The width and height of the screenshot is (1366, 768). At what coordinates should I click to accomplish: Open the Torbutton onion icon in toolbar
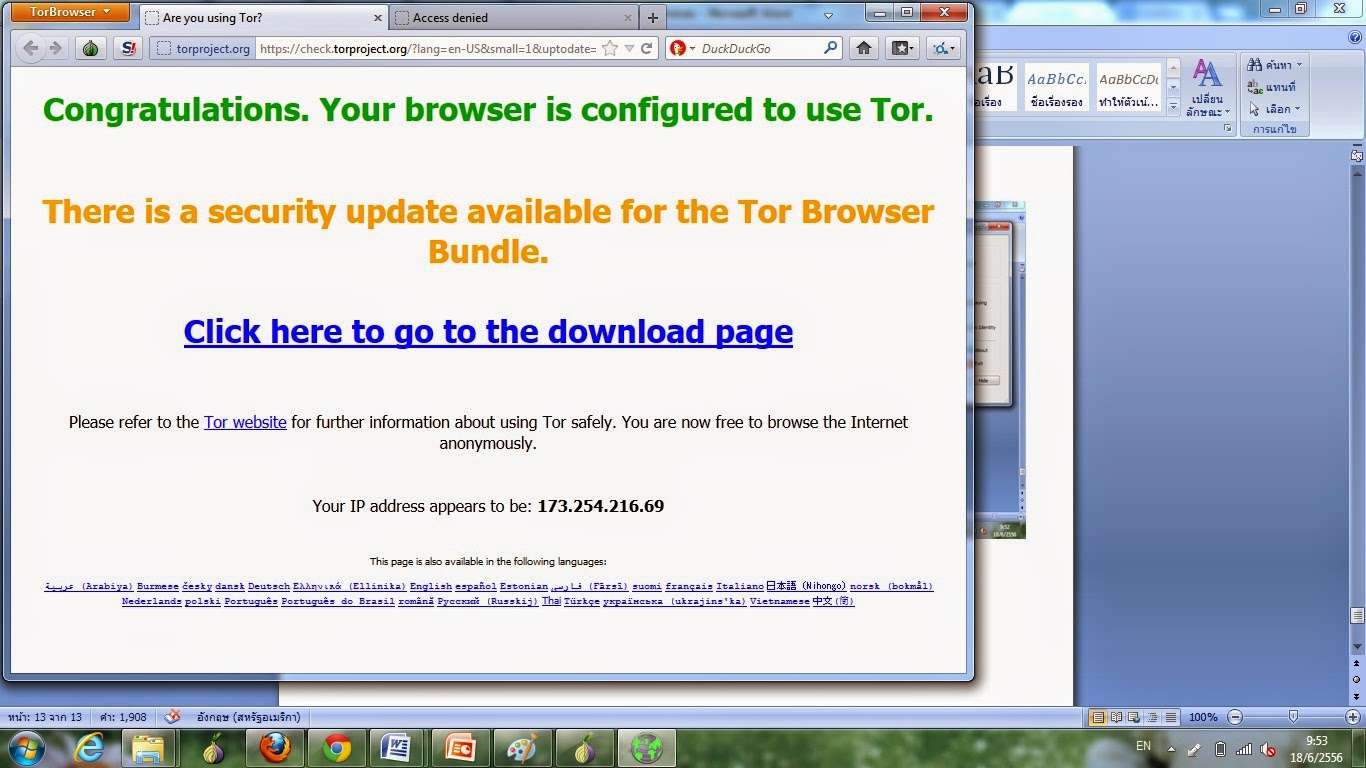pos(91,48)
